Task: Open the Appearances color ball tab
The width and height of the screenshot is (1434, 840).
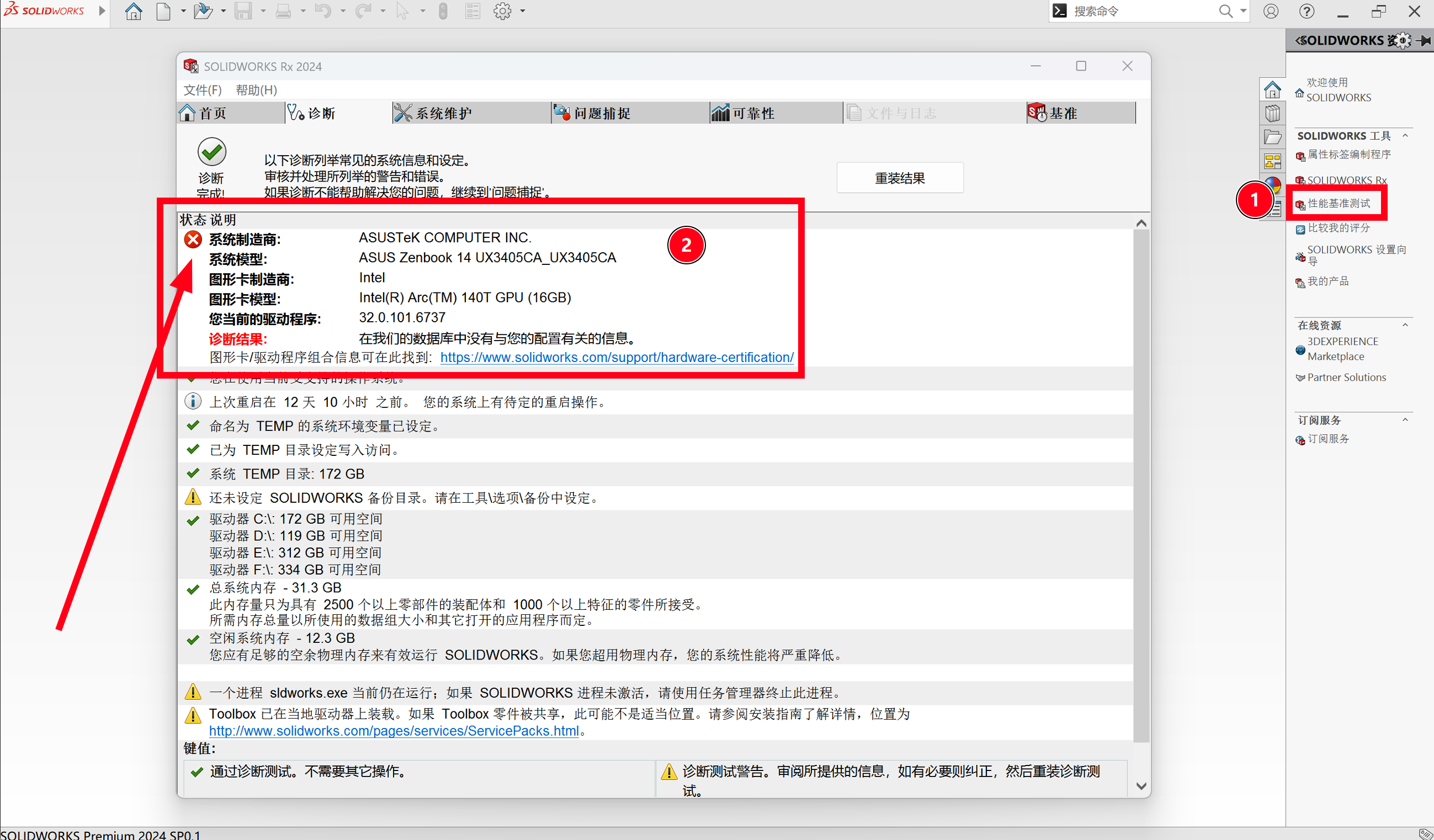Action: click(x=1274, y=184)
